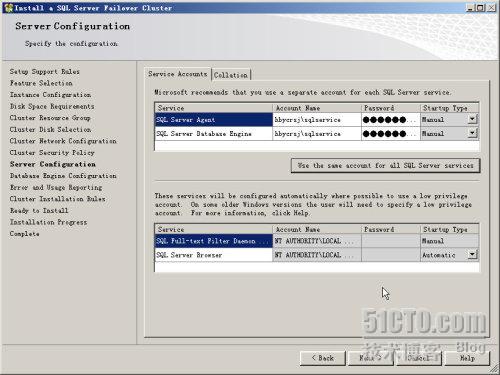Viewport: 500px width, 375px height.
Task: Click the Account Name header in the lower table
Action: click(x=317, y=229)
